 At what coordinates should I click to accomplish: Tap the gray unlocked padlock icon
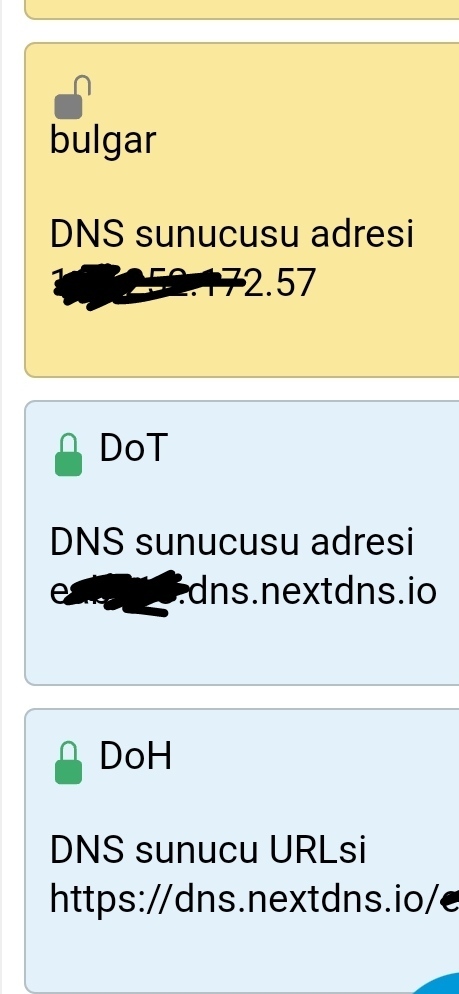point(72,97)
